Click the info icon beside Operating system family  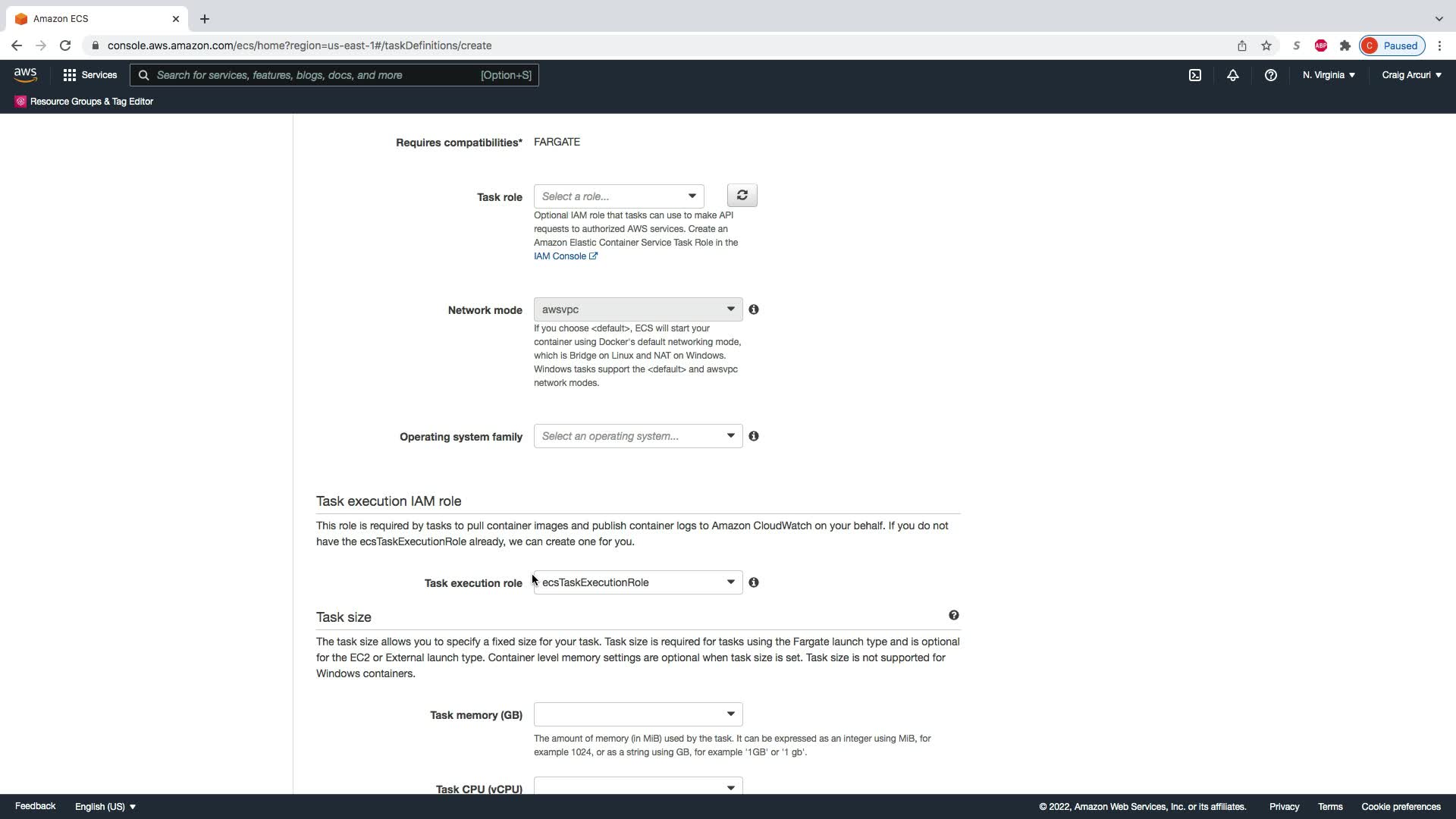(x=754, y=436)
